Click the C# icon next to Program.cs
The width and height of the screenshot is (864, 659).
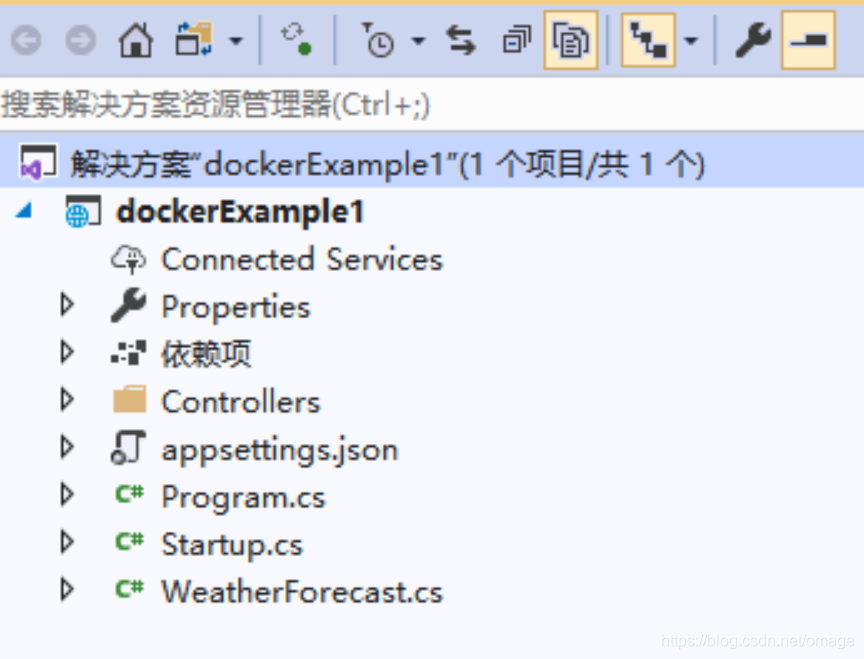pyautogui.click(x=129, y=496)
